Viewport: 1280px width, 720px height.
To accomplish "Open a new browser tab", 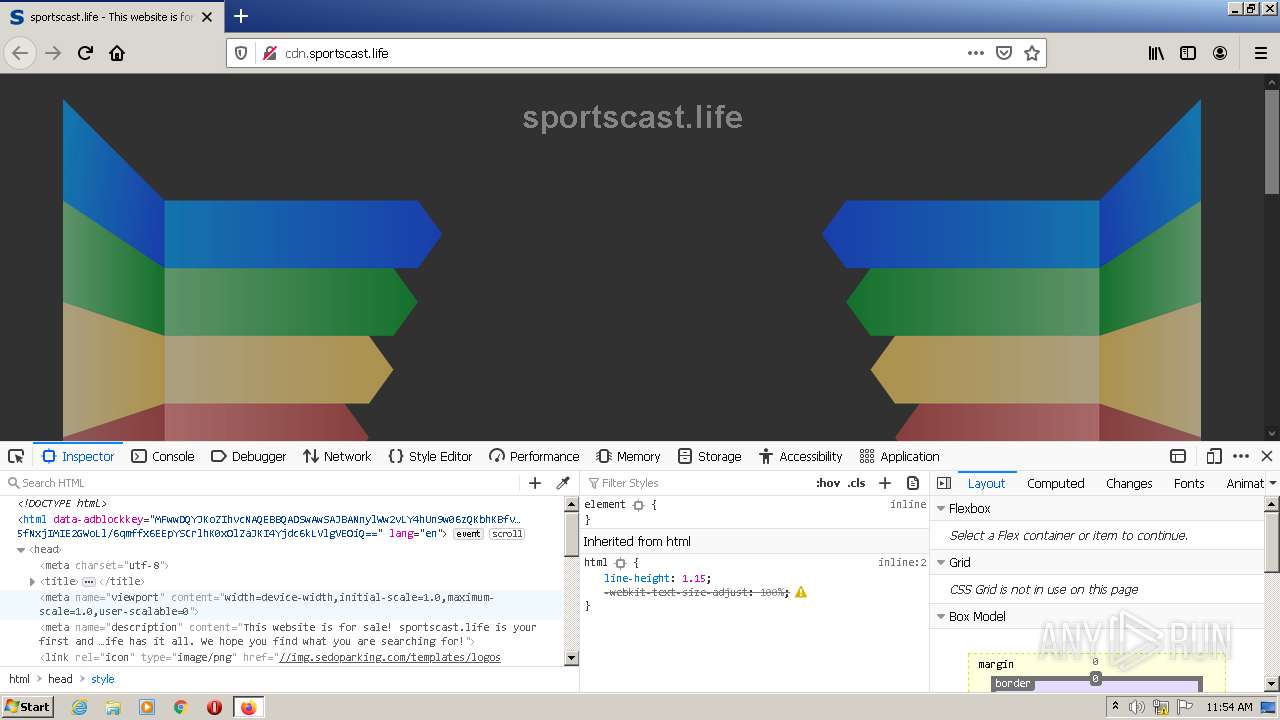I will coord(240,16).
